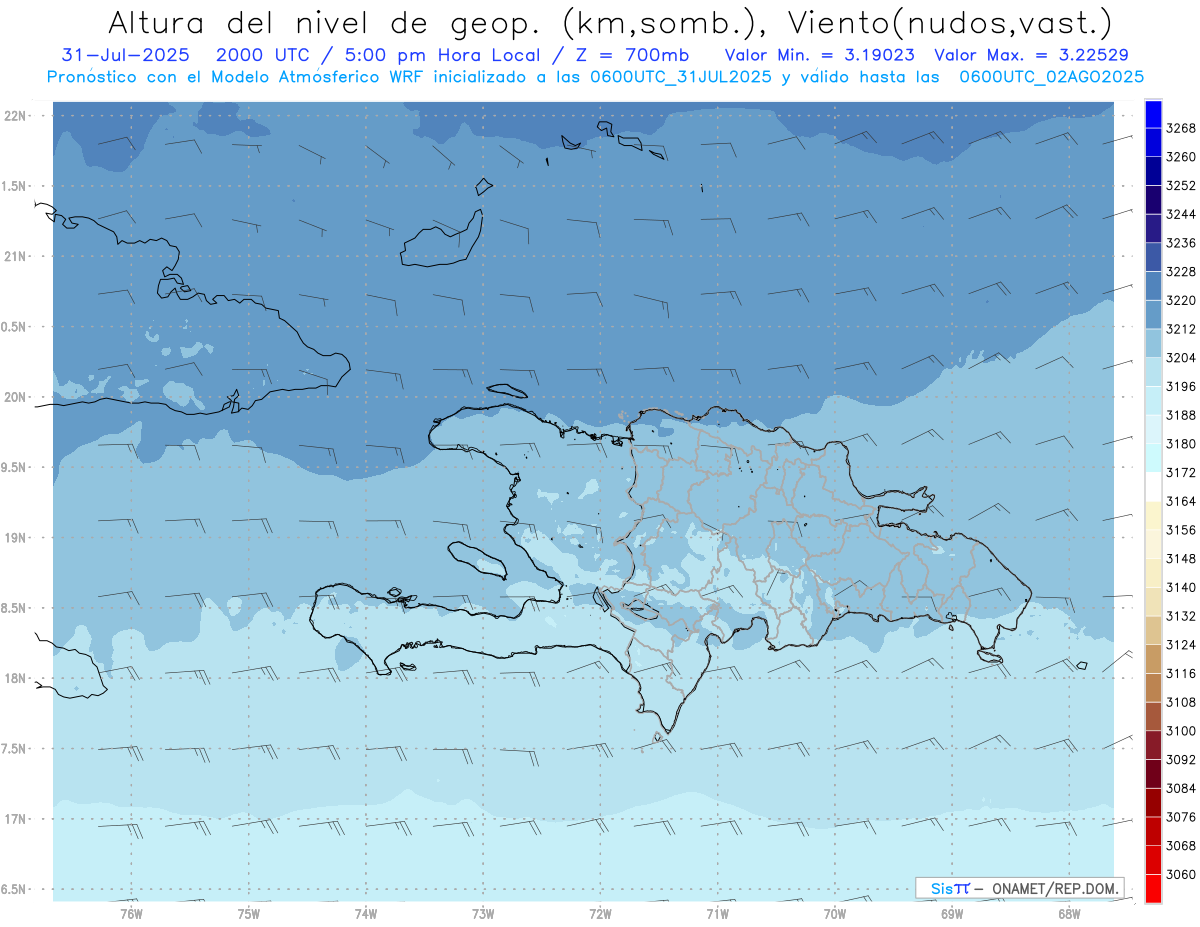
Task: Click the longitude label '75W'
Action: point(249,914)
